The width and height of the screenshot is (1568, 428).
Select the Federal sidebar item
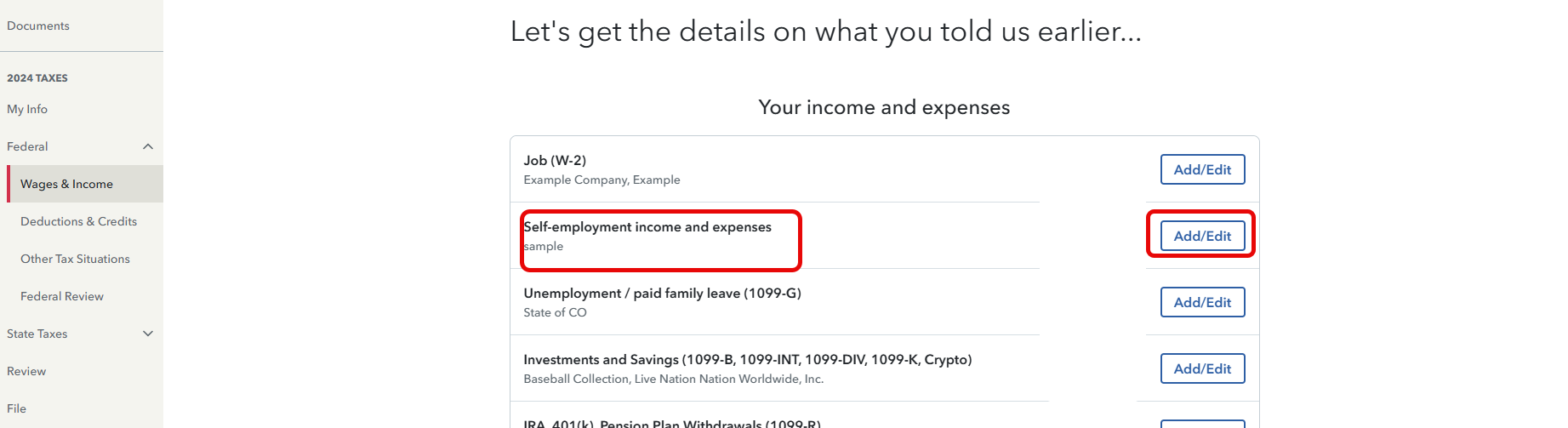click(27, 146)
